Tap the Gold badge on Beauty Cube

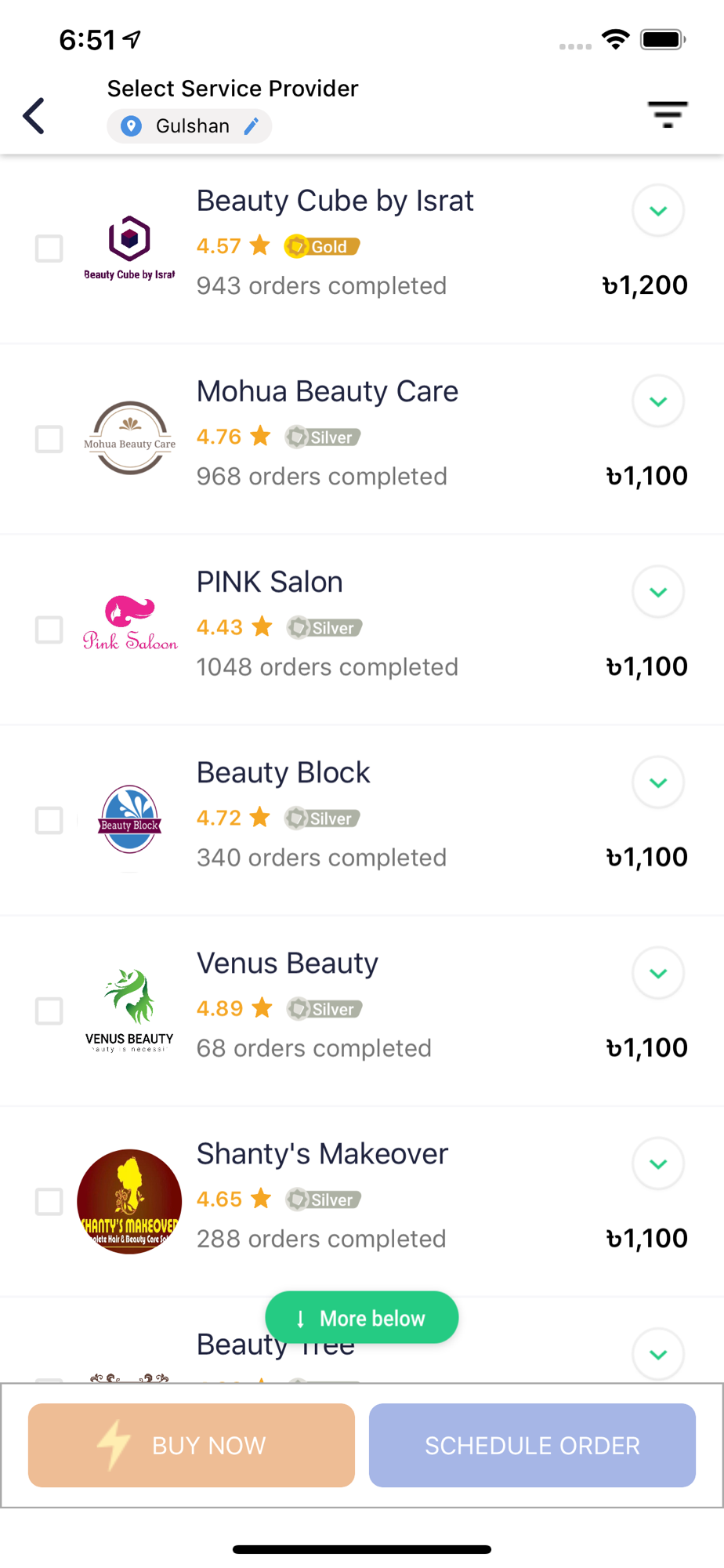pyautogui.click(x=322, y=246)
